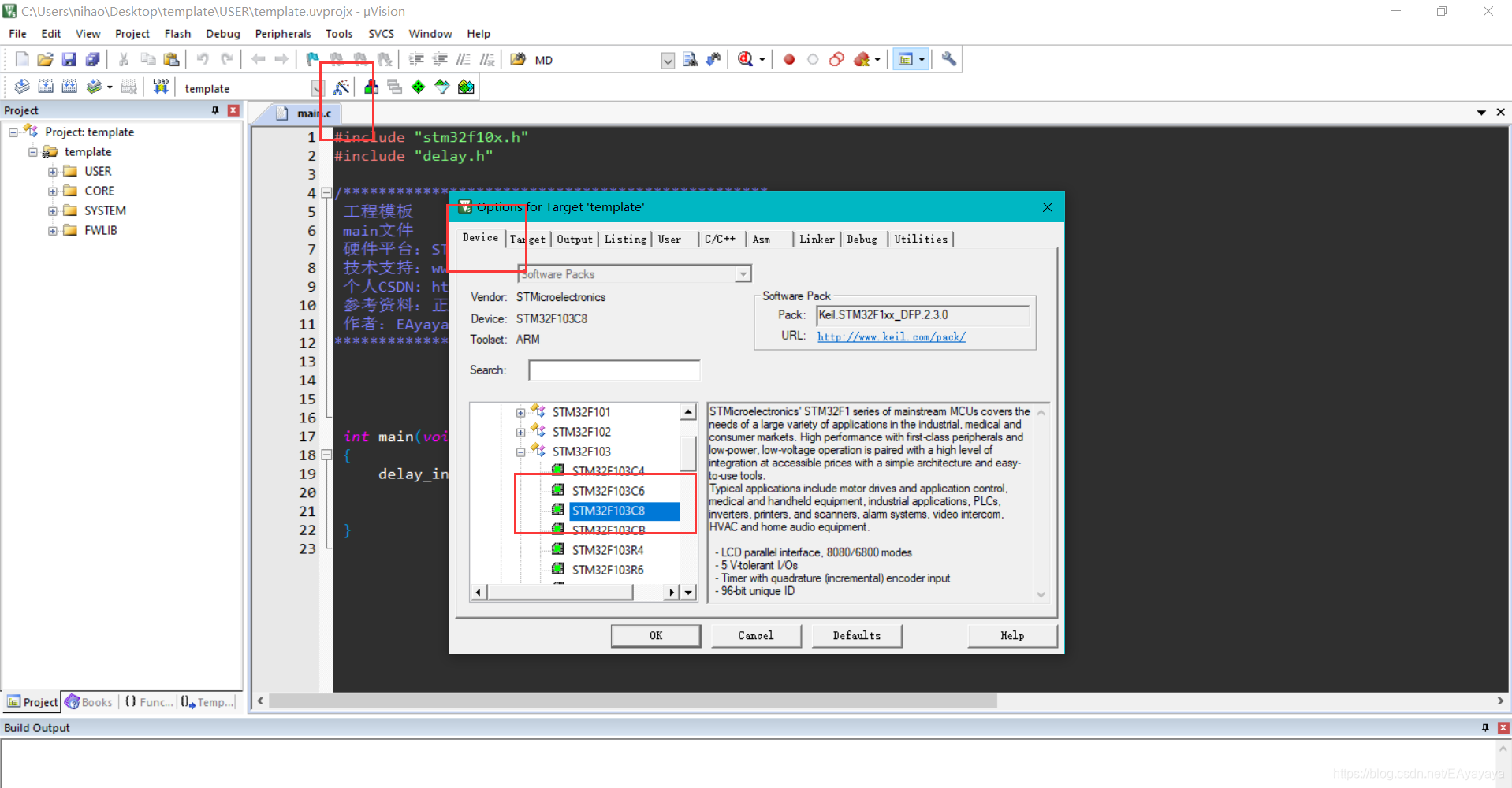Open the SVCS menu

click(x=381, y=34)
